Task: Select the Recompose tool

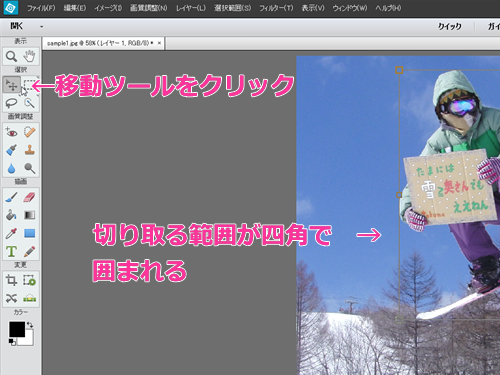Action: (29, 280)
